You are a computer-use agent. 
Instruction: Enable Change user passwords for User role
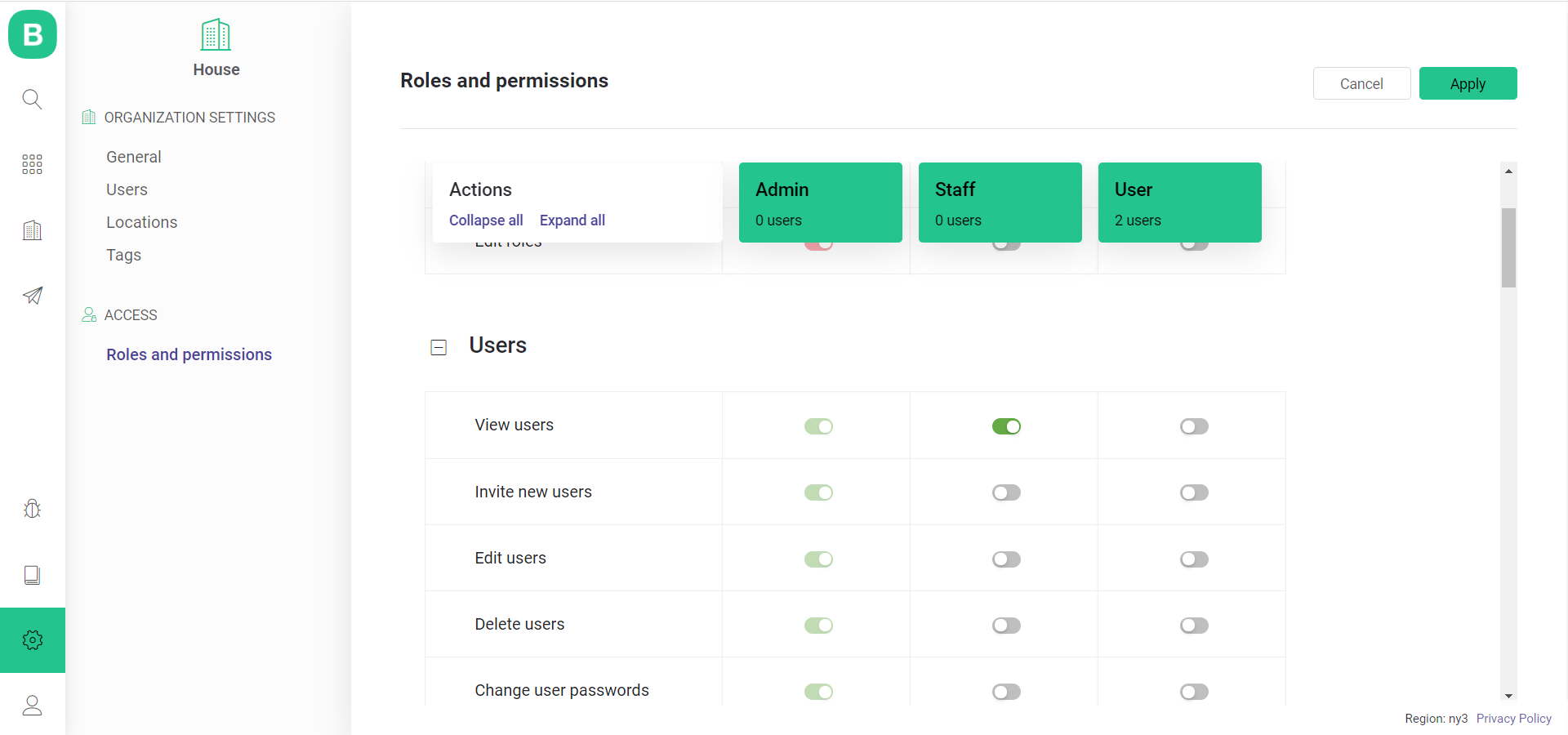coord(1194,692)
